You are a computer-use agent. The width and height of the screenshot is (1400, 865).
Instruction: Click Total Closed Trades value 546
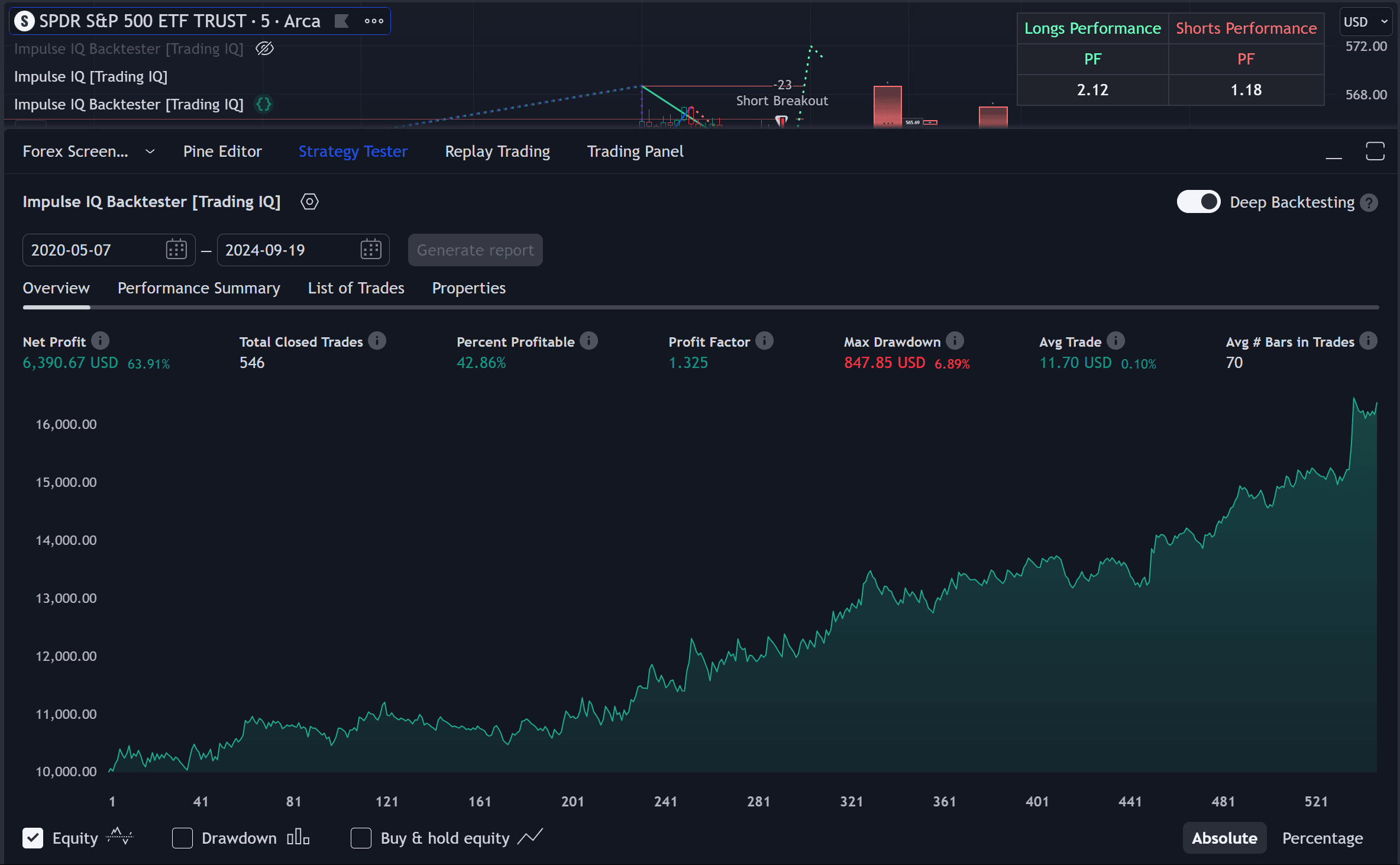coord(252,363)
